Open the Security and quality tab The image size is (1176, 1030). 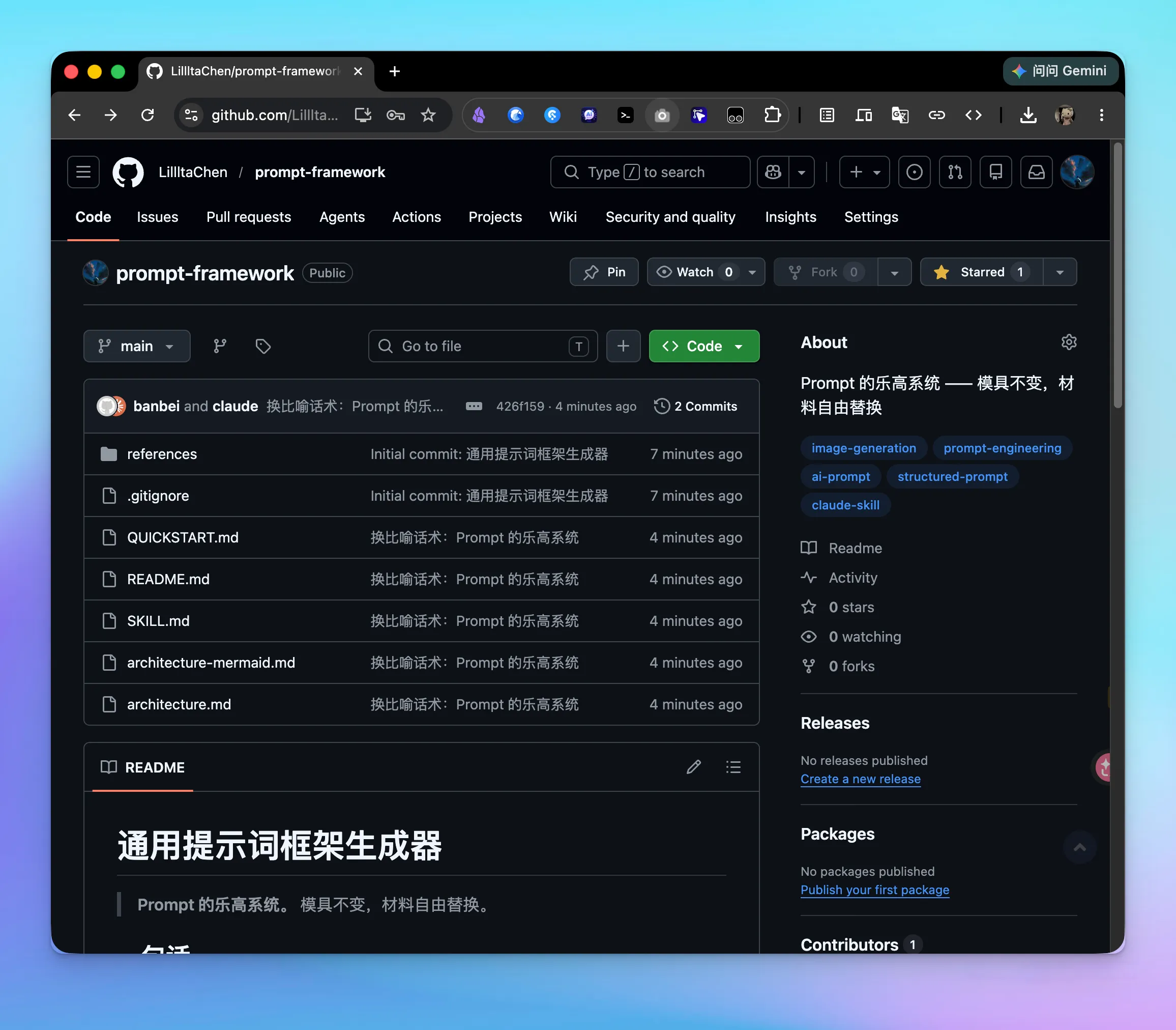(670, 217)
